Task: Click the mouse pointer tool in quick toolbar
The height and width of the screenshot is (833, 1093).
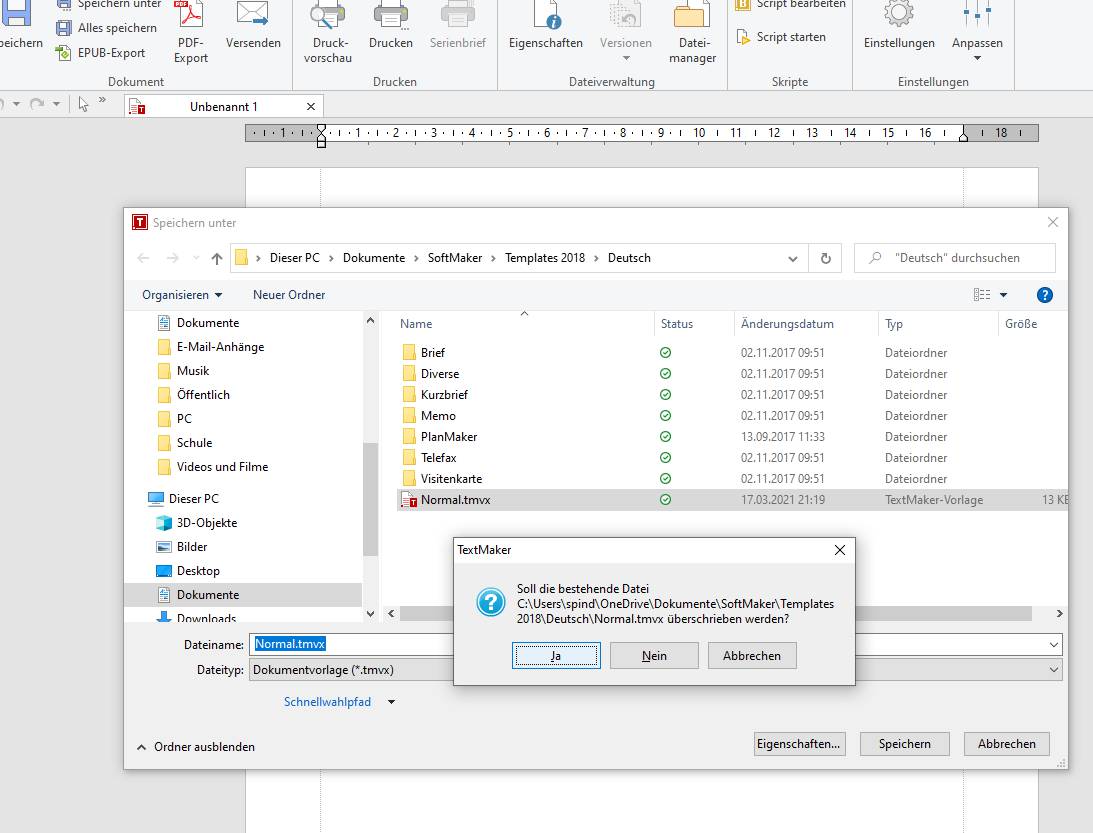Action: (x=84, y=105)
